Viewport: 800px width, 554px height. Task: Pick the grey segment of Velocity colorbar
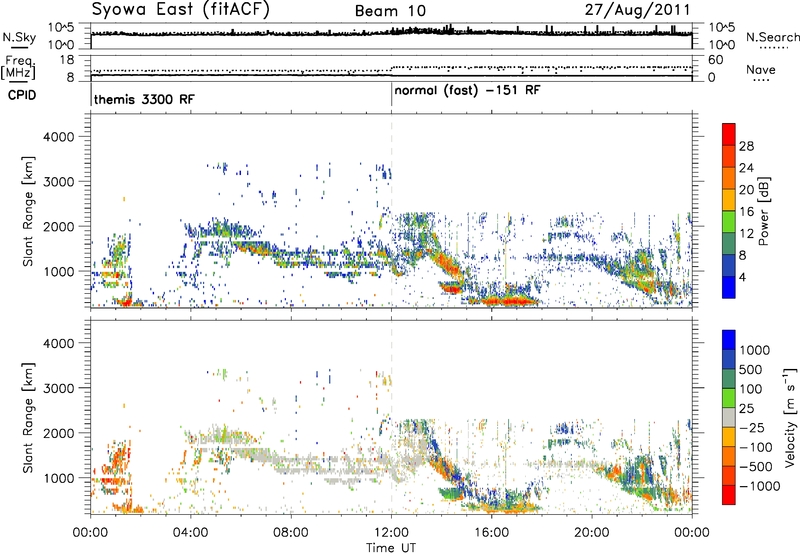point(729,418)
